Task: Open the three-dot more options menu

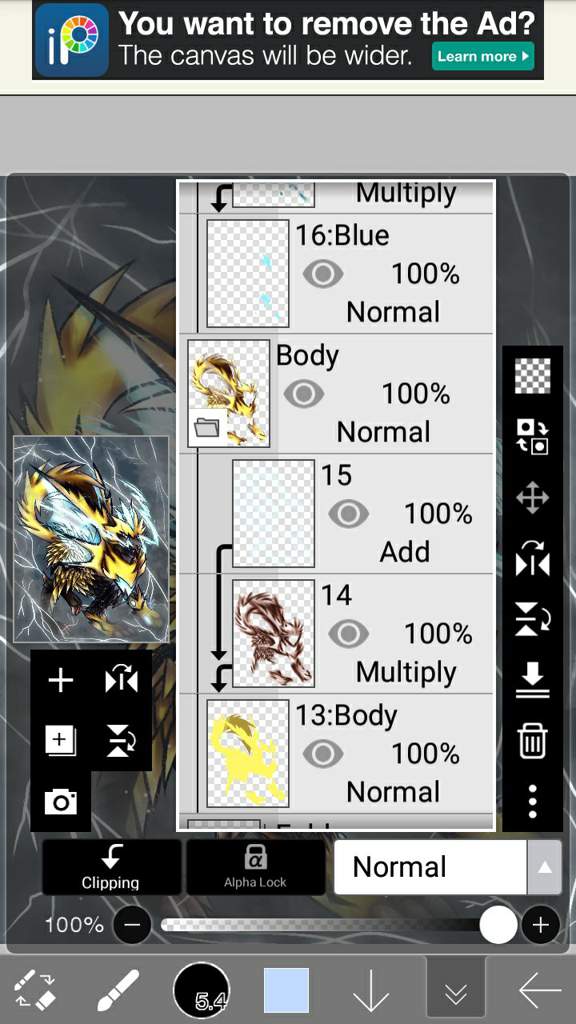Action: pyautogui.click(x=532, y=802)
